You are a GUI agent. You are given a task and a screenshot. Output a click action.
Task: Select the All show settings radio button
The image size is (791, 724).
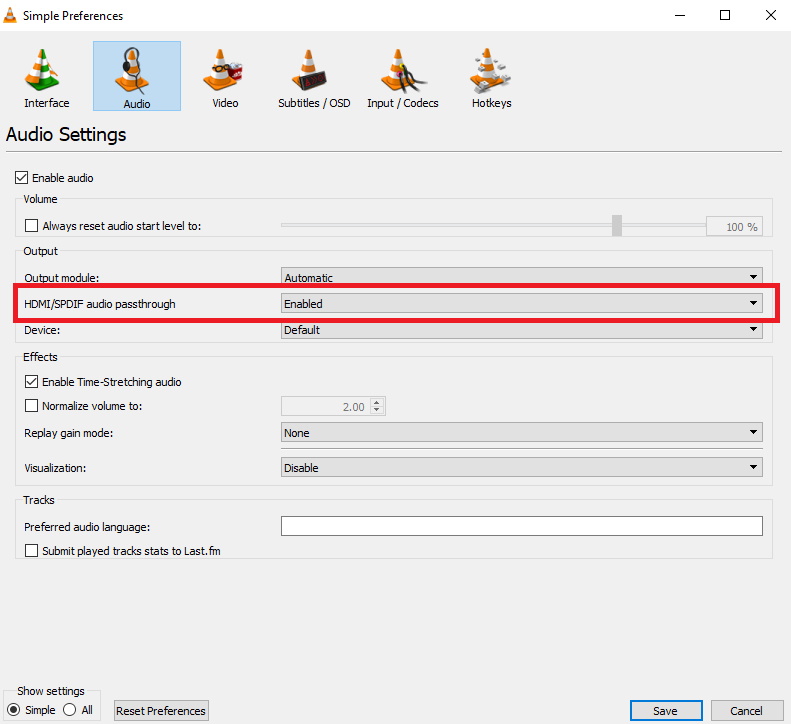[70, 710]
